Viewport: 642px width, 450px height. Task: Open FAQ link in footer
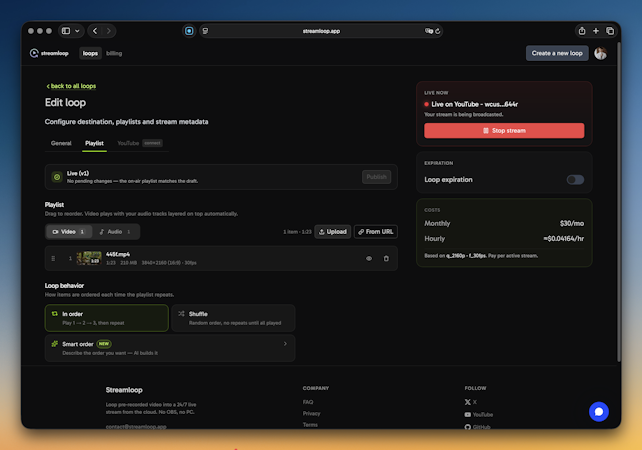308,402
